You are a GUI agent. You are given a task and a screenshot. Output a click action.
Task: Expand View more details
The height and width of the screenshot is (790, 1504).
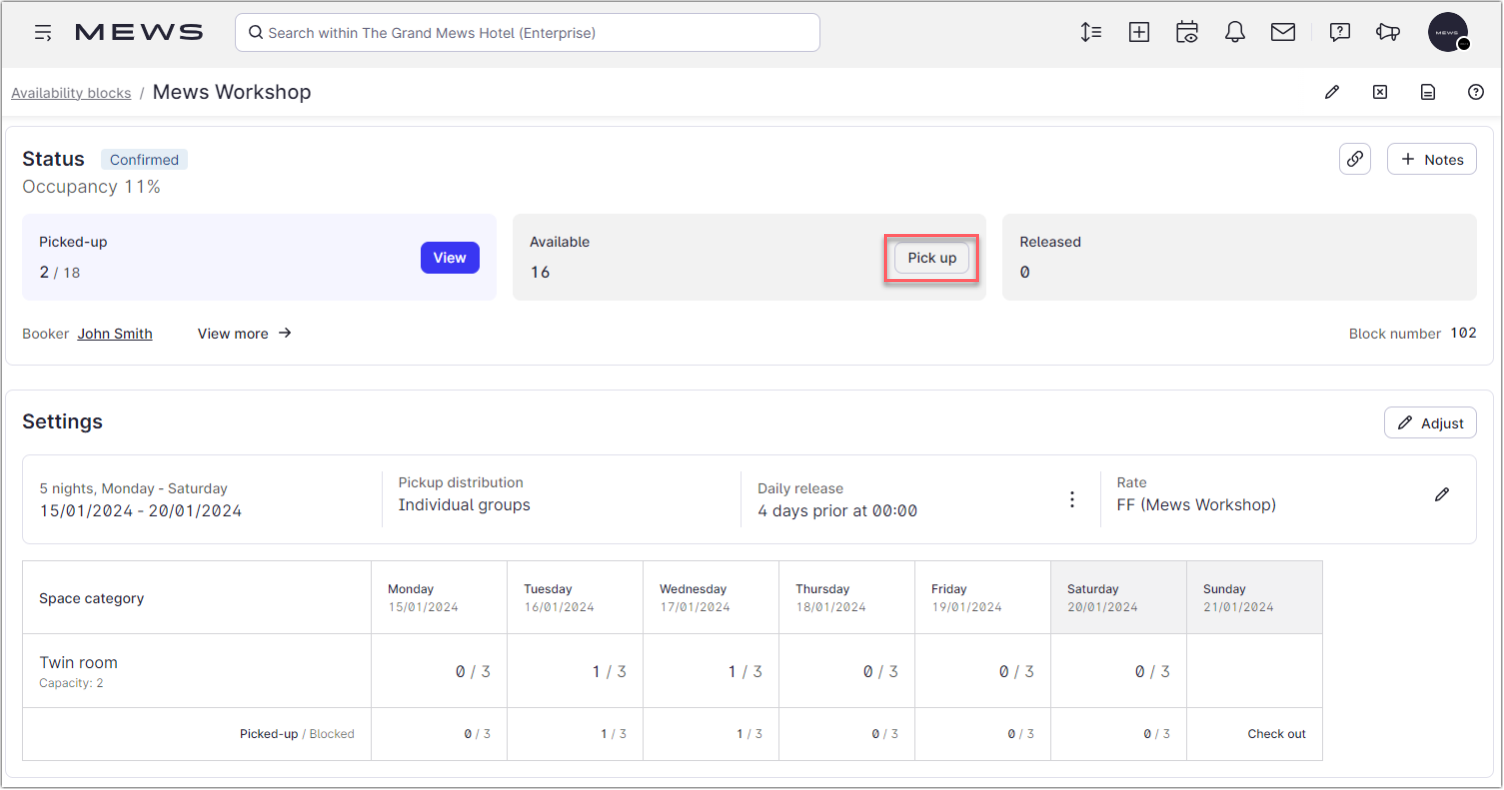(x=245, y=334)
